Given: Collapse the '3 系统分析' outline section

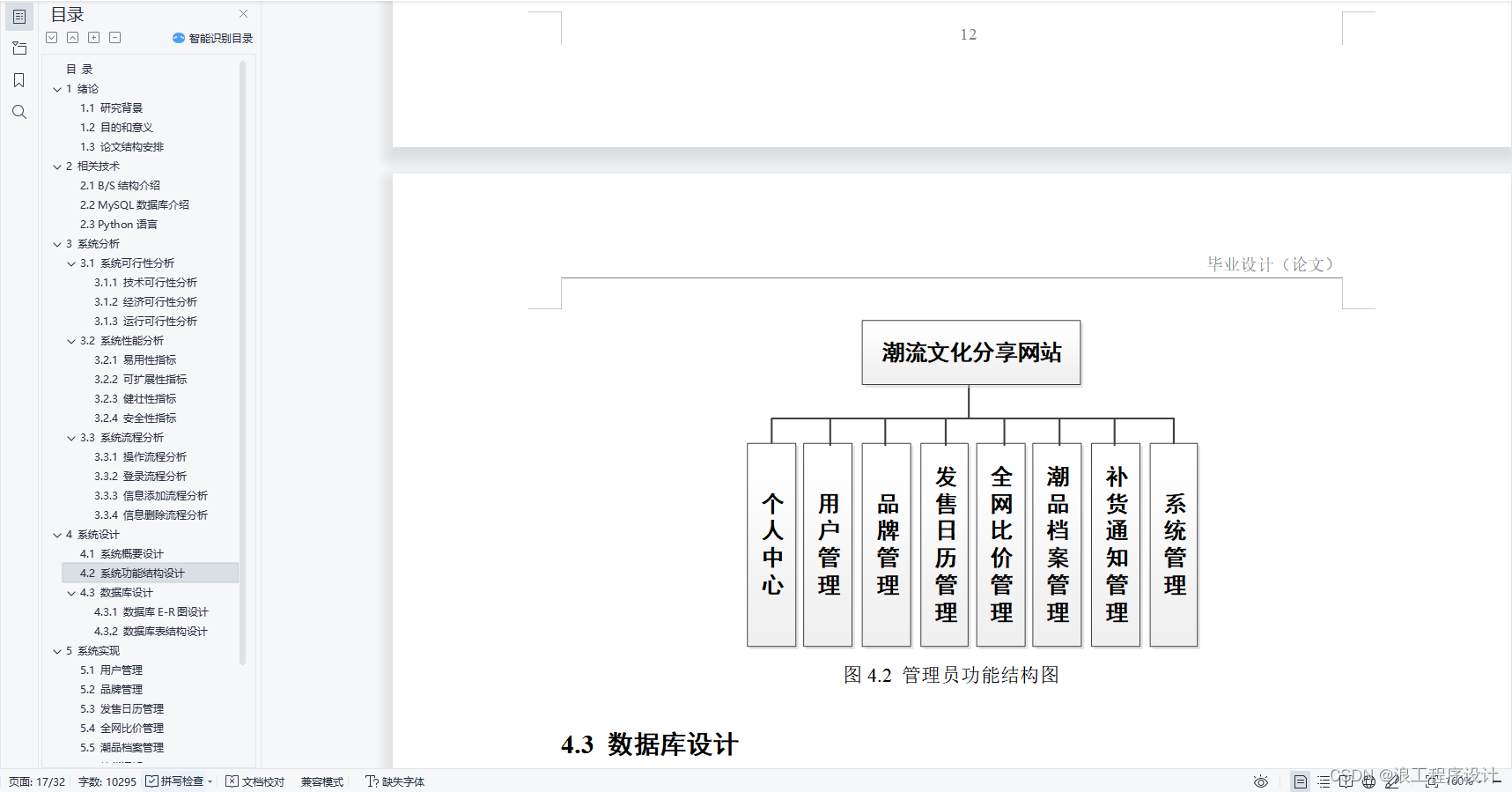Looking at the screenshot, I should pyautogui.click(x=57, y=244).
